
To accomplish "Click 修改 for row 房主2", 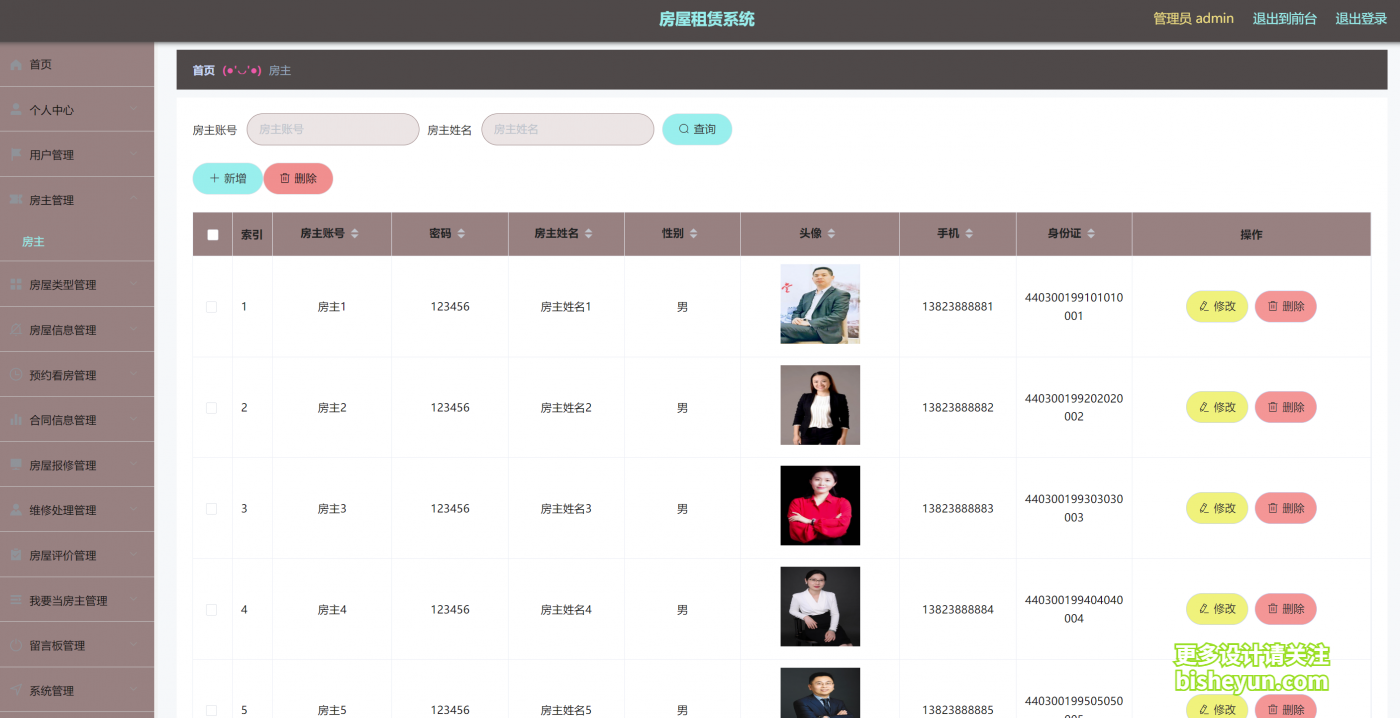I will click(x=1217, y=407).
